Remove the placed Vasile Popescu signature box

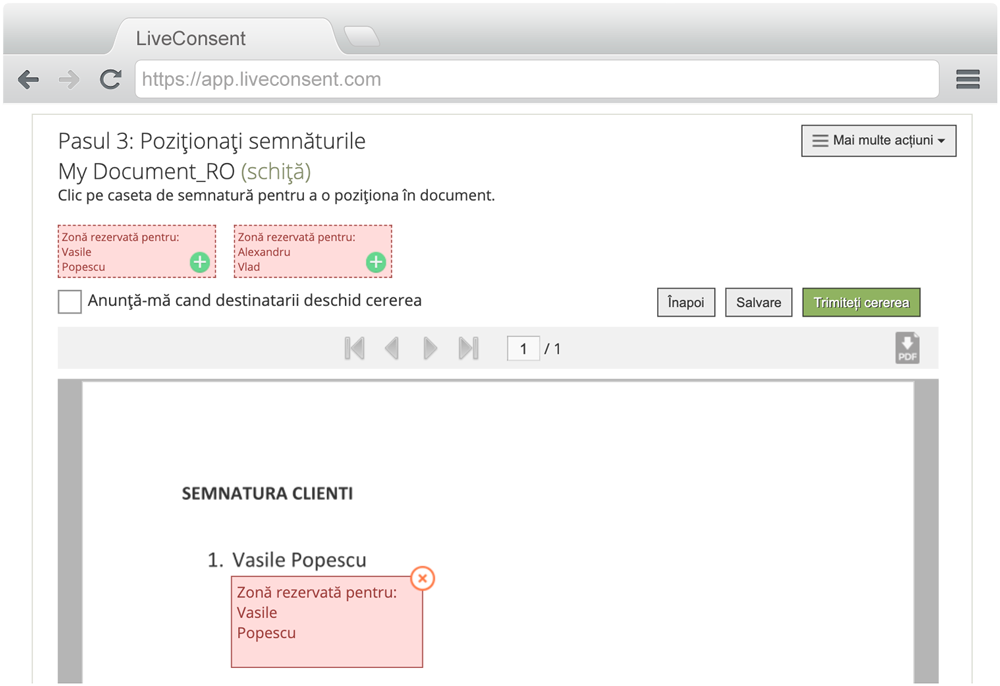pos(423,578)
